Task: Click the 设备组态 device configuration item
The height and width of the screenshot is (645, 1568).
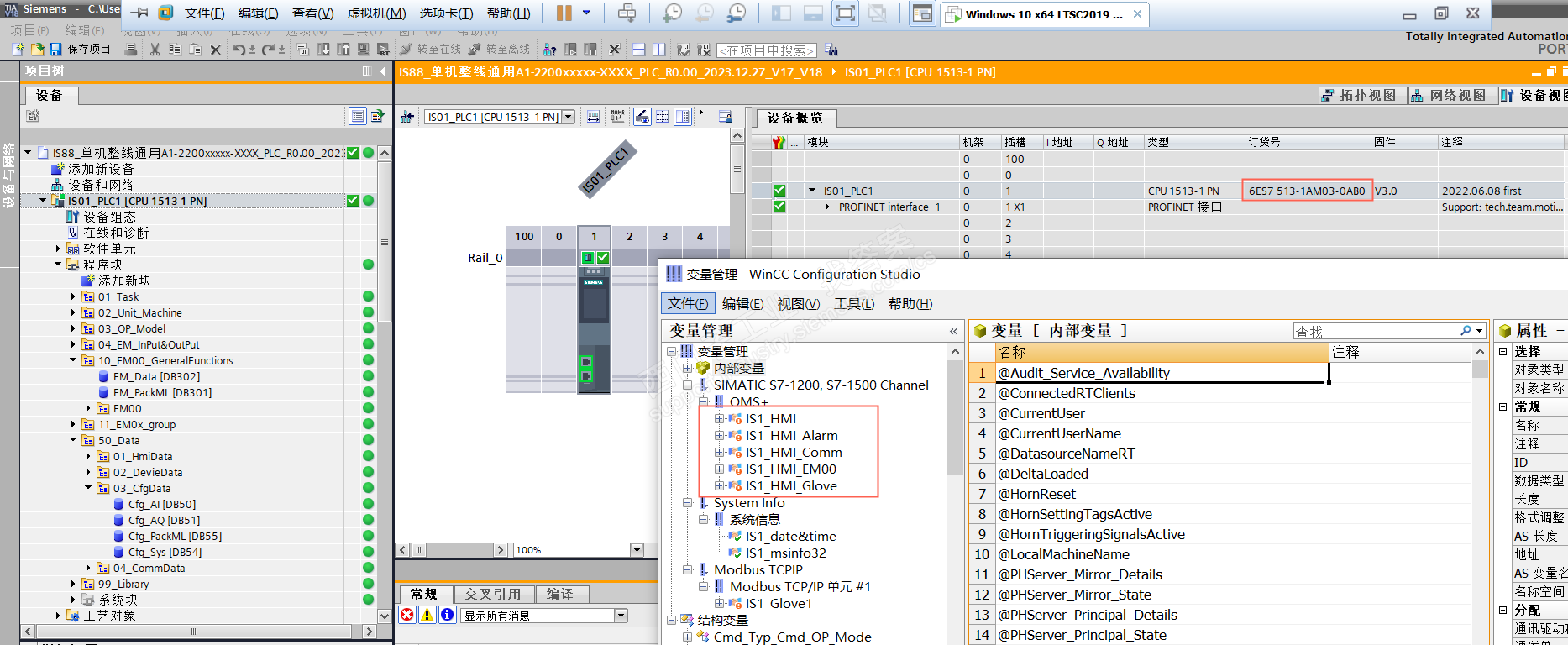Action: click(109, 217)
